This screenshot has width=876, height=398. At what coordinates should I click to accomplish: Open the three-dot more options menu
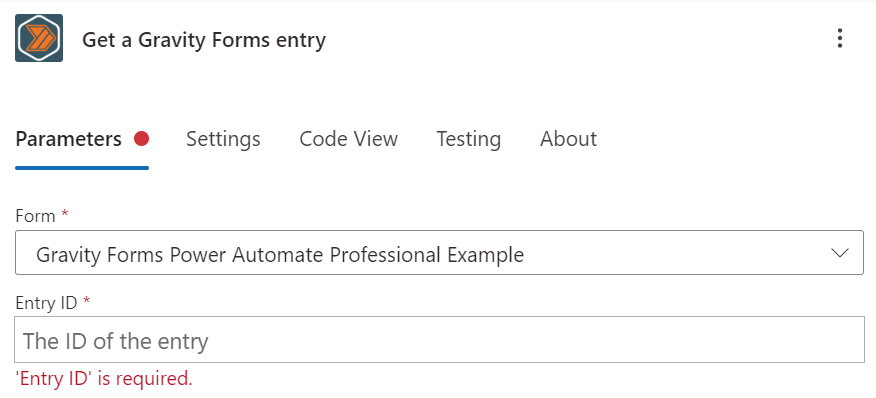click(839, 39)
